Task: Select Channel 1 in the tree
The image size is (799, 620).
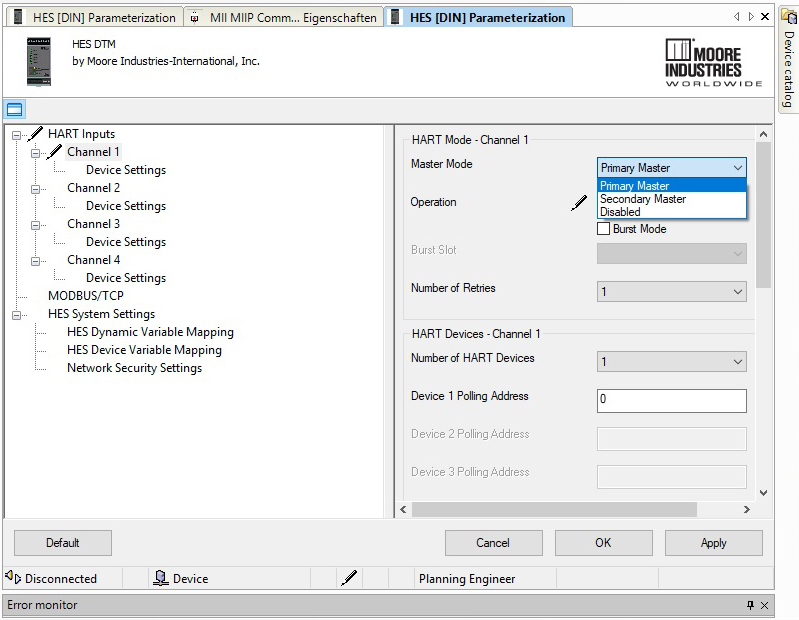Action: click(x=94, y=152)
